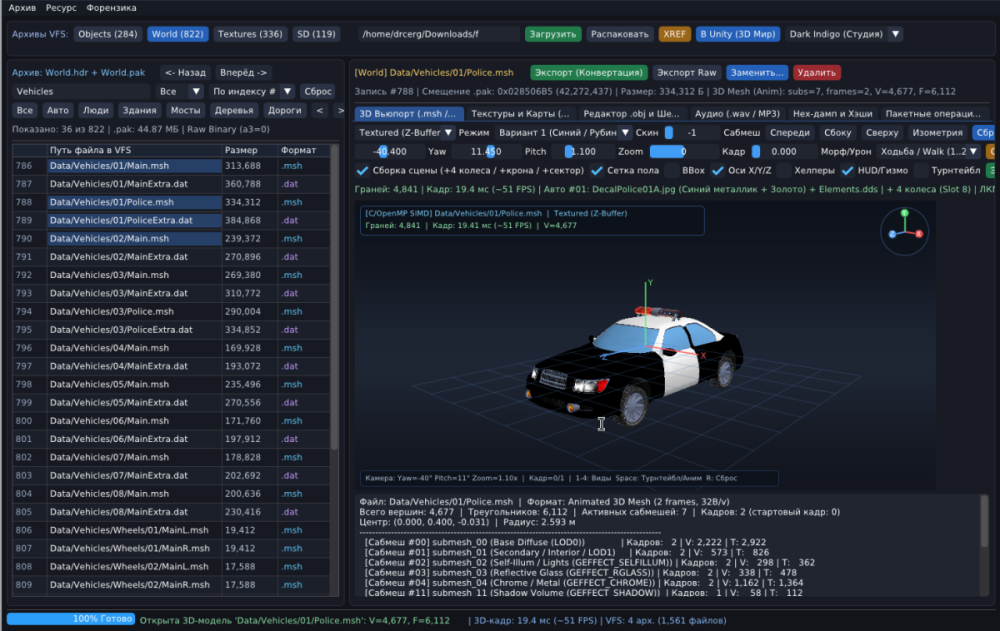
Task: Open the Dark Indigo (Студия) theme dropdown
Action: (843, 34)
